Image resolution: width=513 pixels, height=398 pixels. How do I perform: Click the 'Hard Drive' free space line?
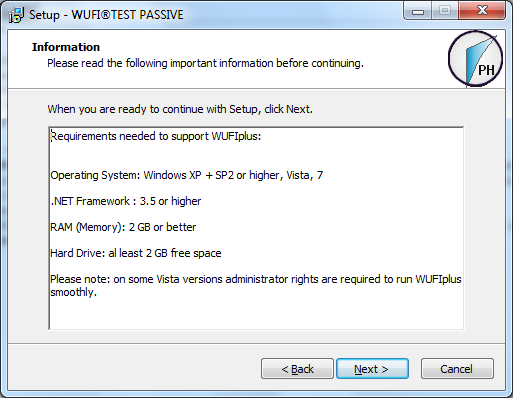[136, 253]
